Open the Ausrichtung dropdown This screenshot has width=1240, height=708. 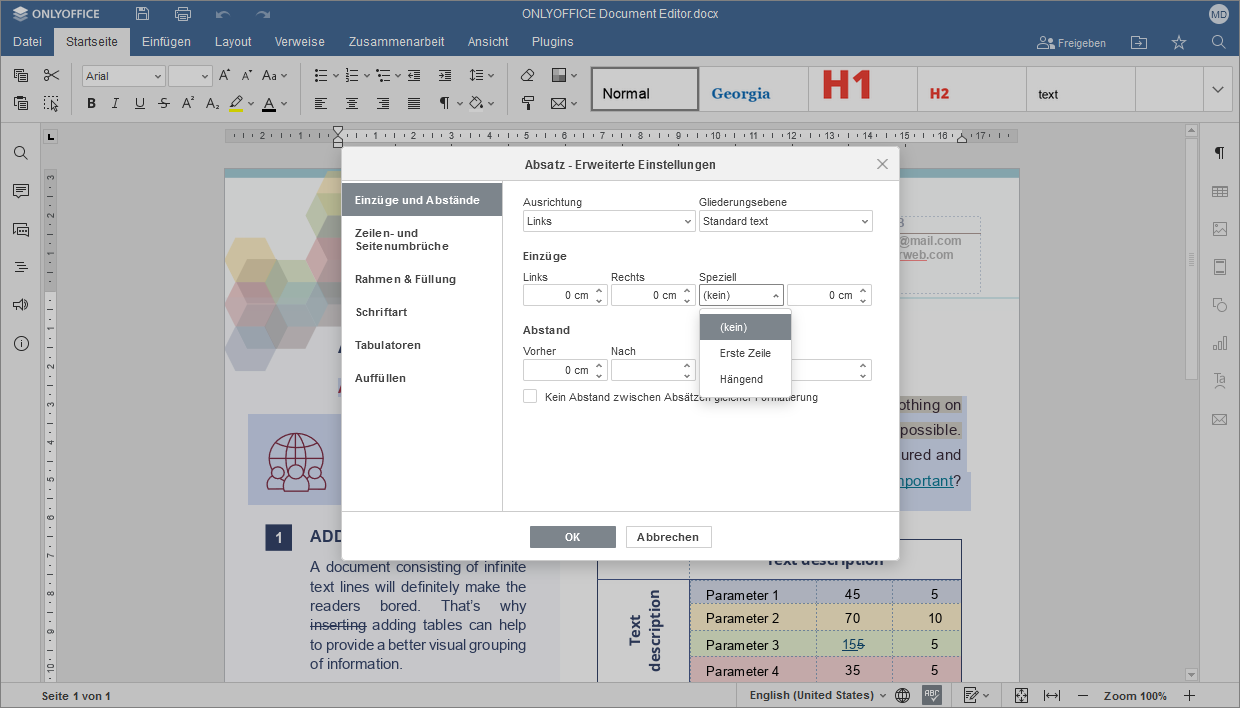(608, 221)
